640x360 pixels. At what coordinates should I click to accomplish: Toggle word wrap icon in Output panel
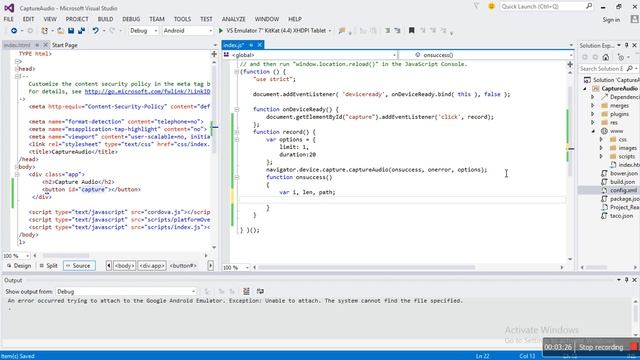point(260,291)
